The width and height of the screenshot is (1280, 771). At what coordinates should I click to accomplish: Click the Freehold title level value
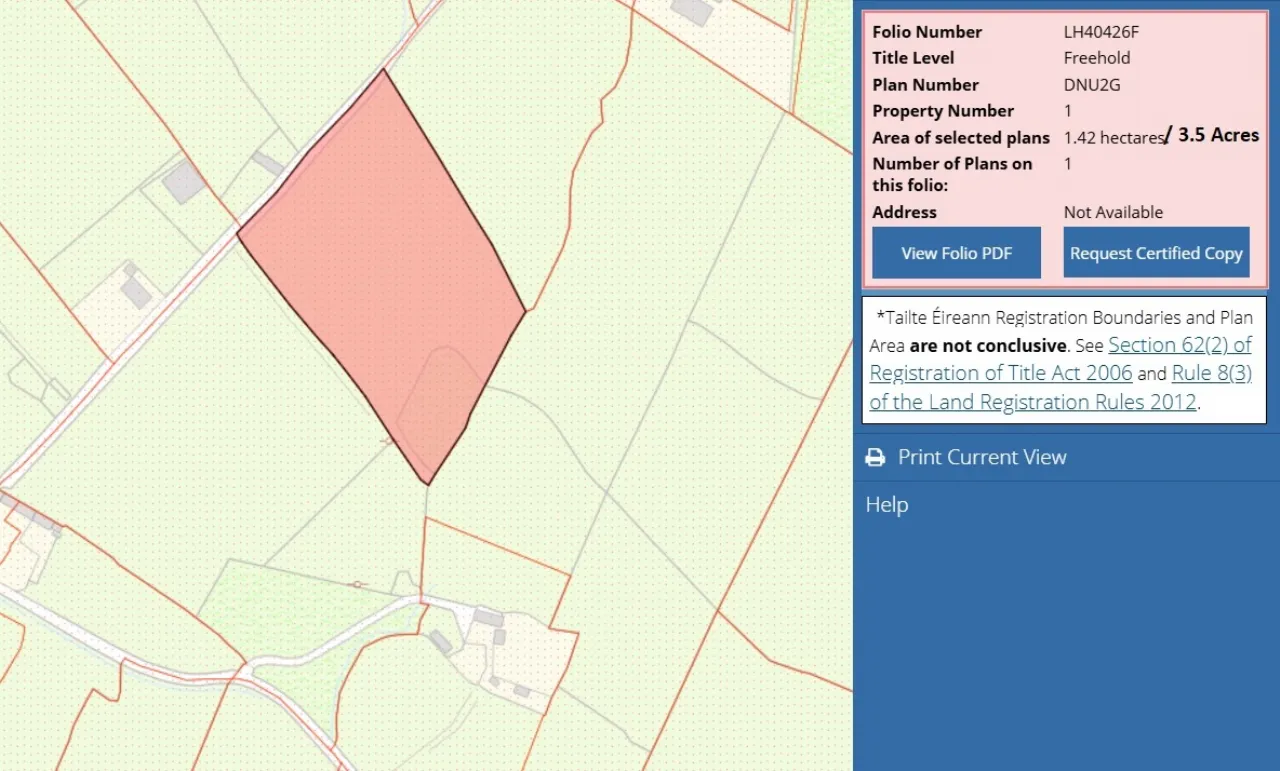click(x=1097, y=57)
